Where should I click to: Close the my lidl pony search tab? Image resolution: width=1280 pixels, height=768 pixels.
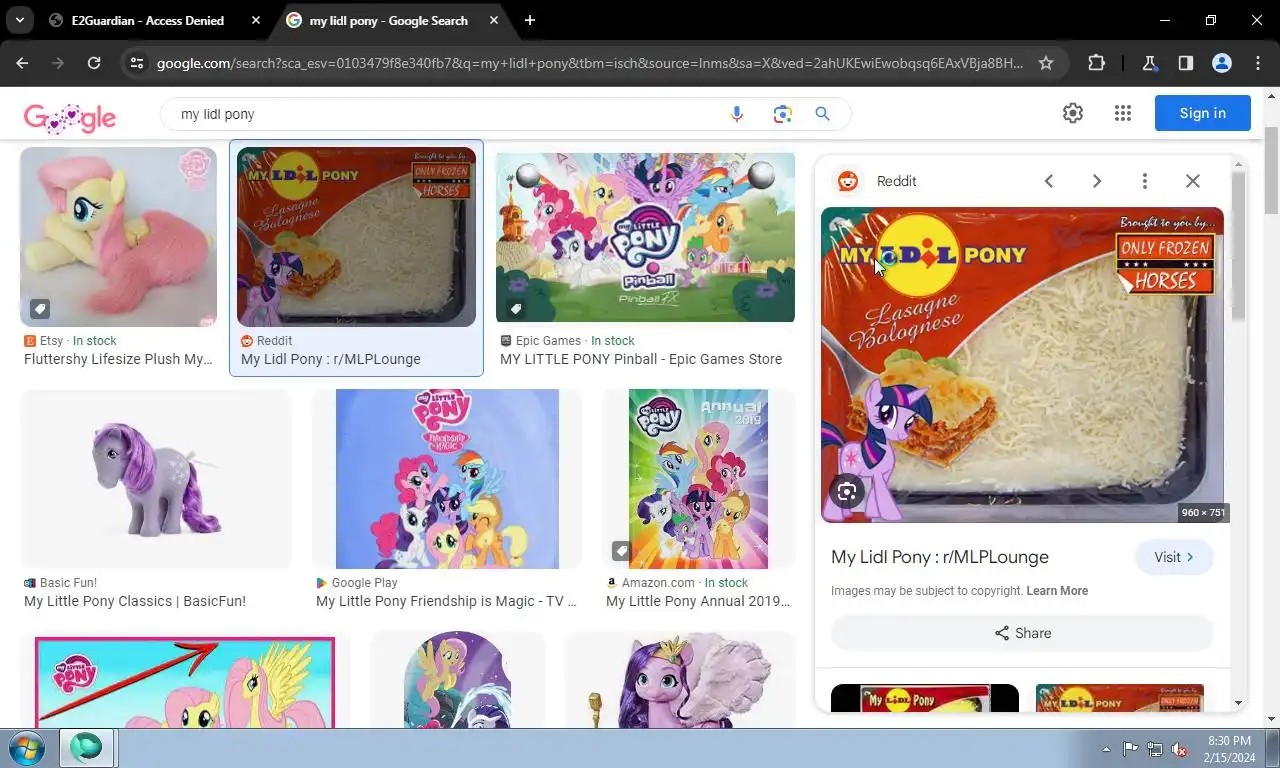pos(495,20)
